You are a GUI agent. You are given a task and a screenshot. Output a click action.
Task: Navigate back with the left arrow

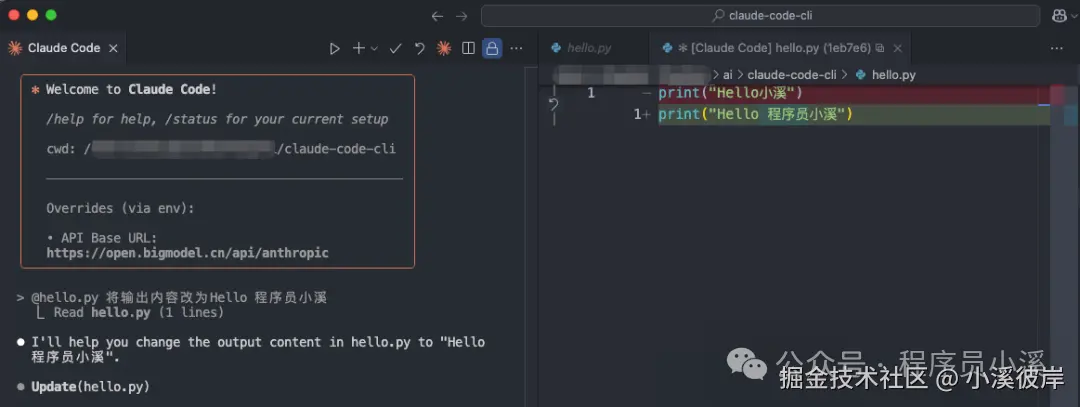(x=437, y=16)
